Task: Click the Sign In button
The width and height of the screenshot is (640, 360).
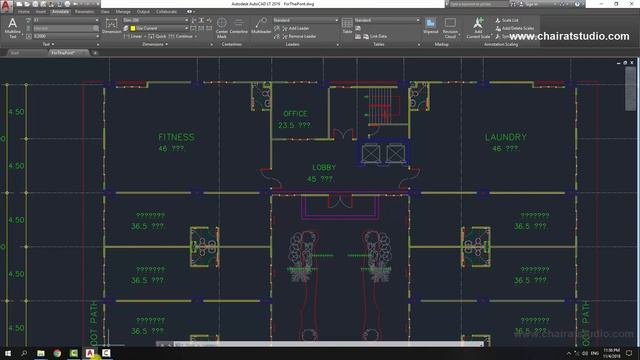Action: [x=530, y=4]
